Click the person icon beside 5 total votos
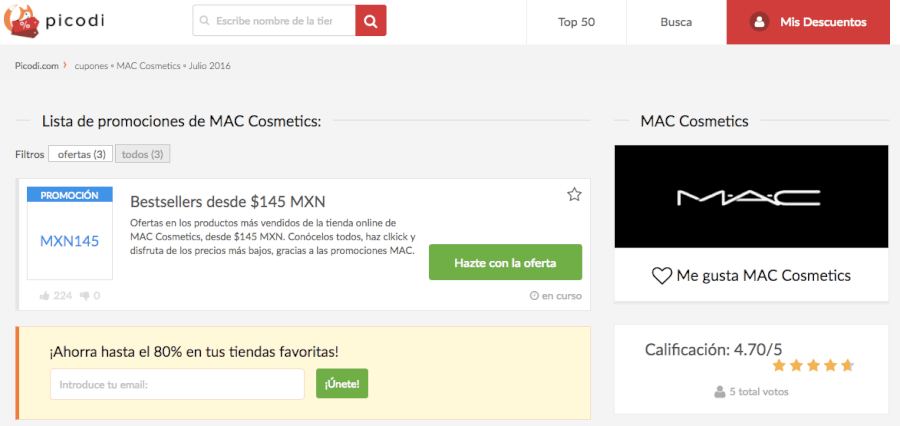This screenshot has height=426, width=900. click(x=720, y=392)
